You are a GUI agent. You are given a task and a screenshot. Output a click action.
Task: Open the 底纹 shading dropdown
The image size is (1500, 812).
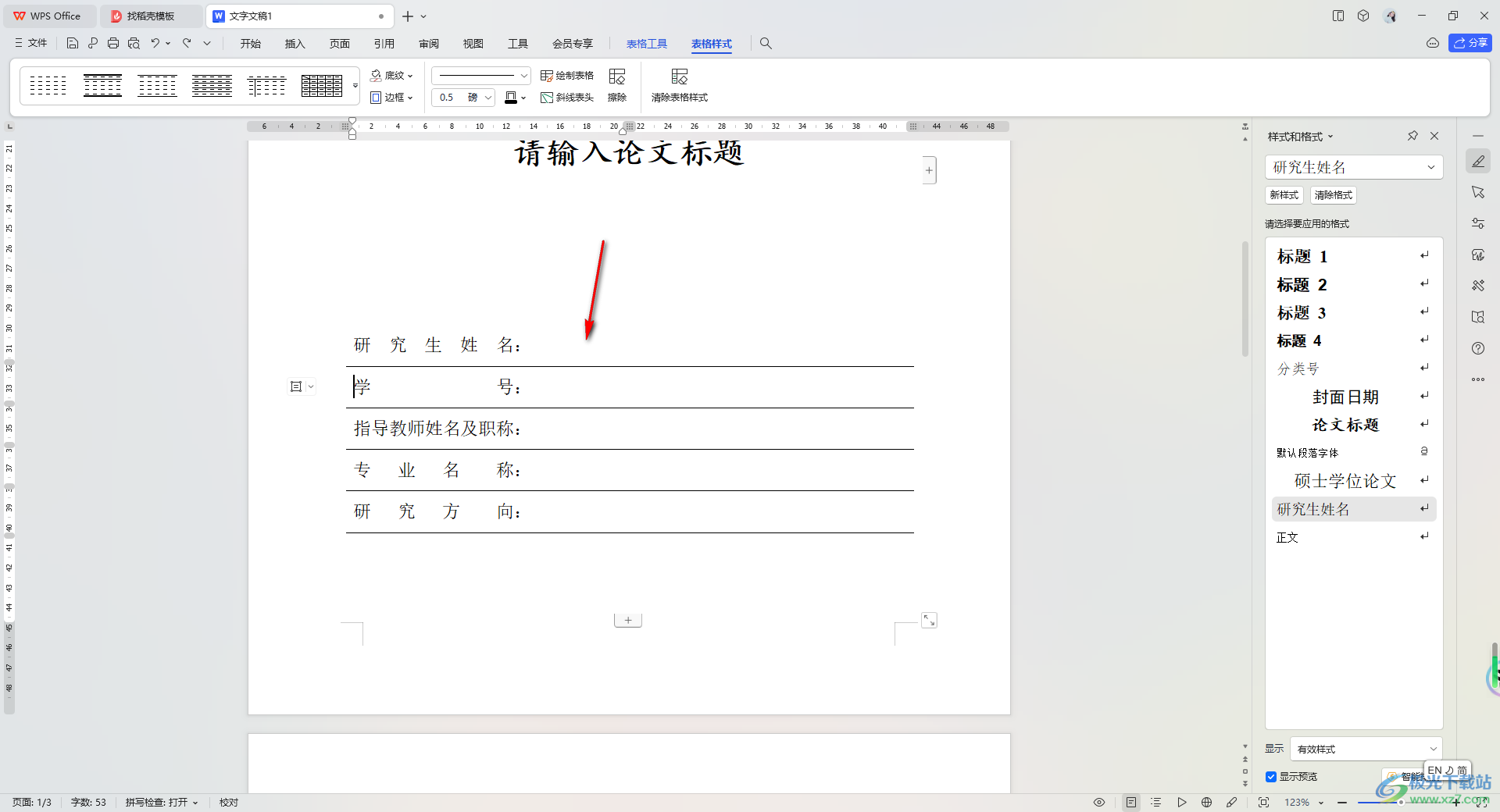coord(391,76)
